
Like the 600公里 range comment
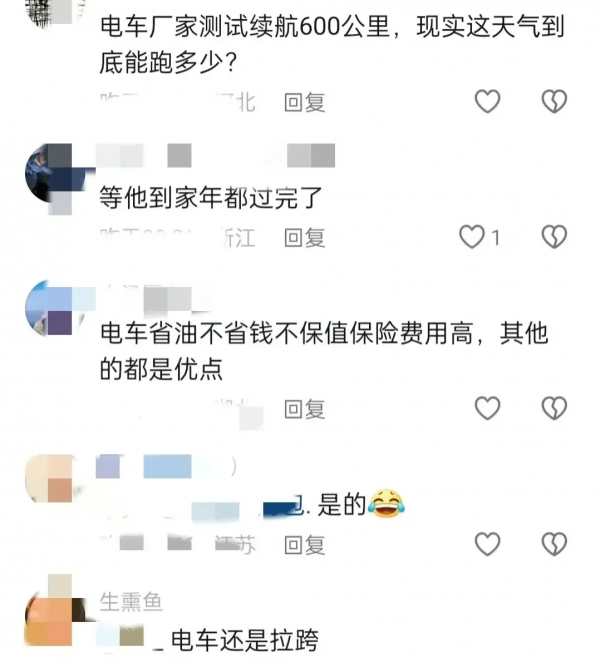pos(488,102)
